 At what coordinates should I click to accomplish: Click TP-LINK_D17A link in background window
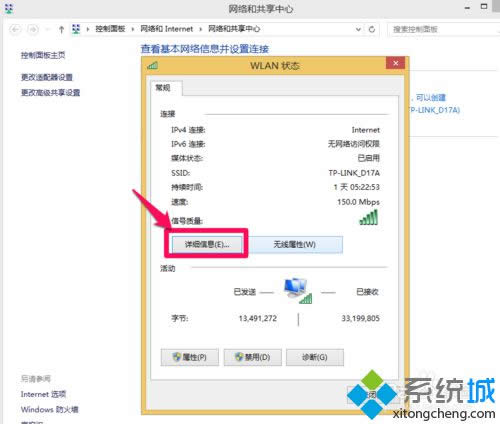pyautogui.click(x=434, y=110)
